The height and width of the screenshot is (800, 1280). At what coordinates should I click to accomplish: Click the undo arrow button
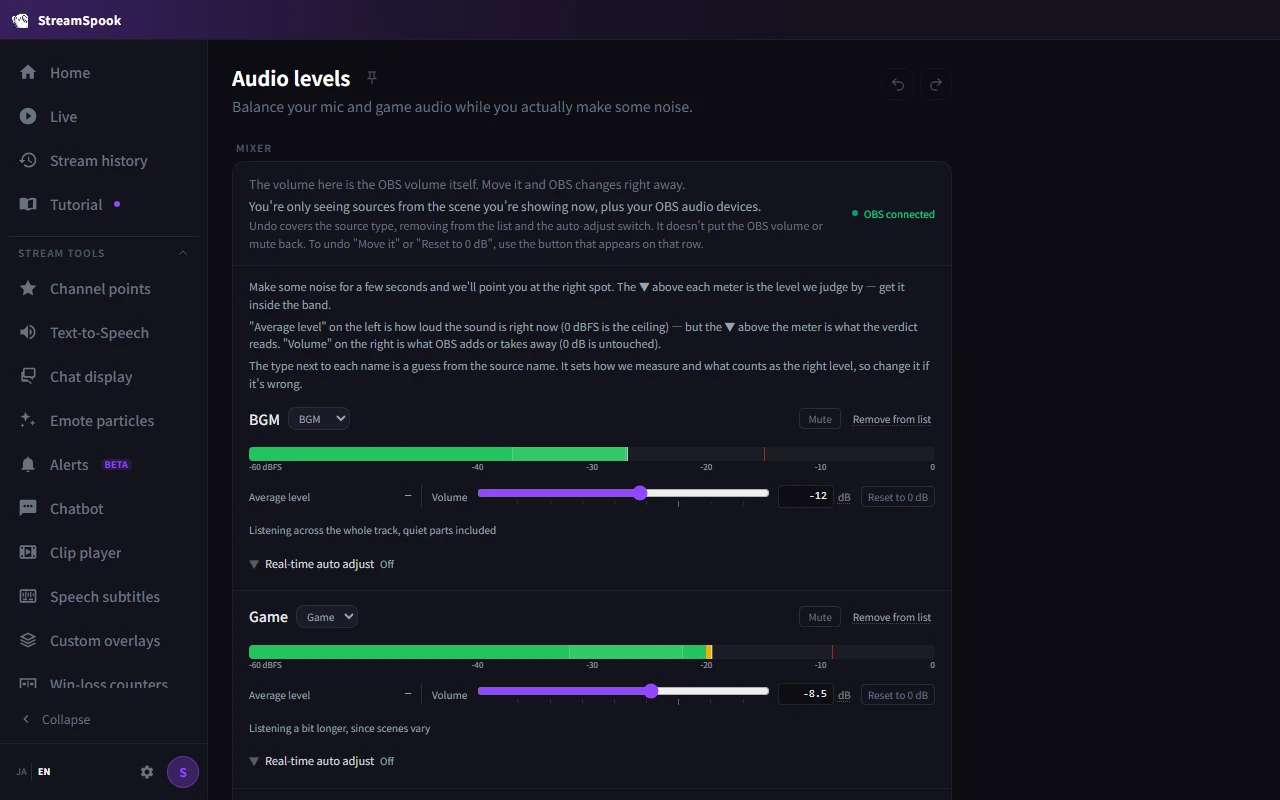tap(898, 85)
